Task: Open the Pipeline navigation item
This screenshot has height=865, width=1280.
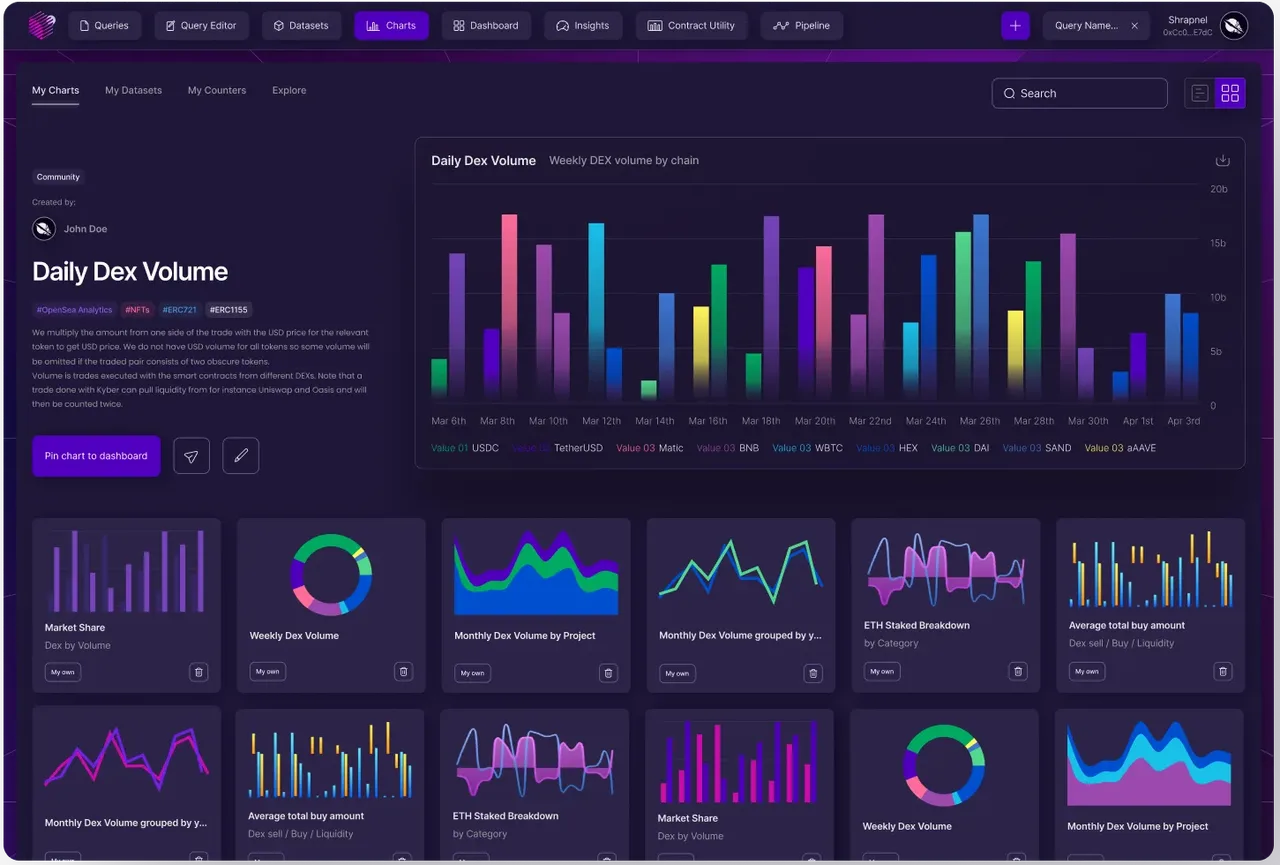Action: point(801,26)
